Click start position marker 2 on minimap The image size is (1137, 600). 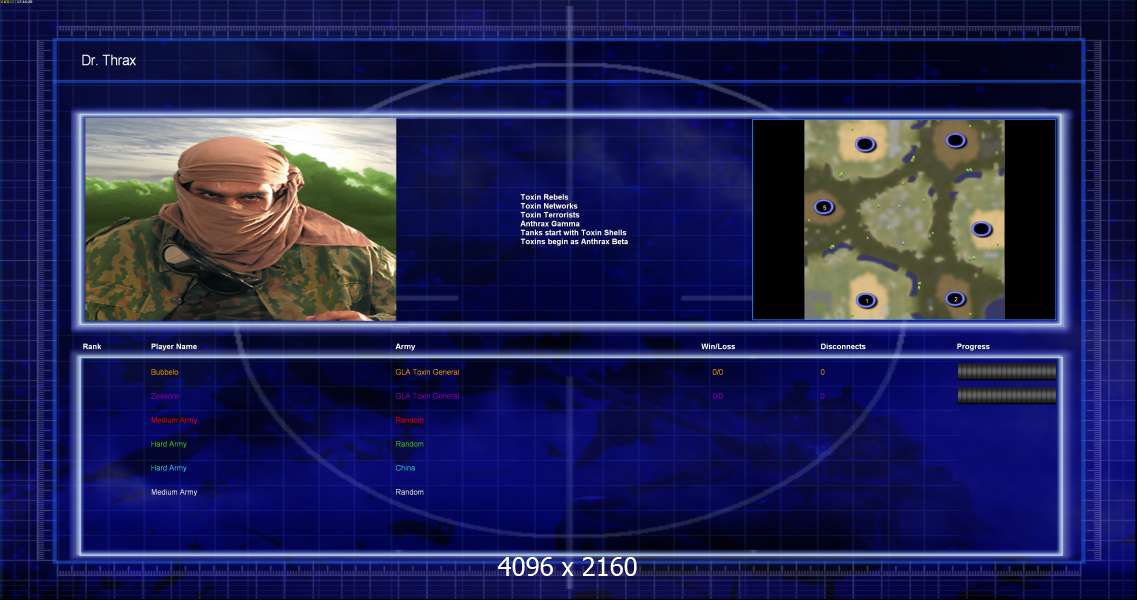[x=956, y=299]
